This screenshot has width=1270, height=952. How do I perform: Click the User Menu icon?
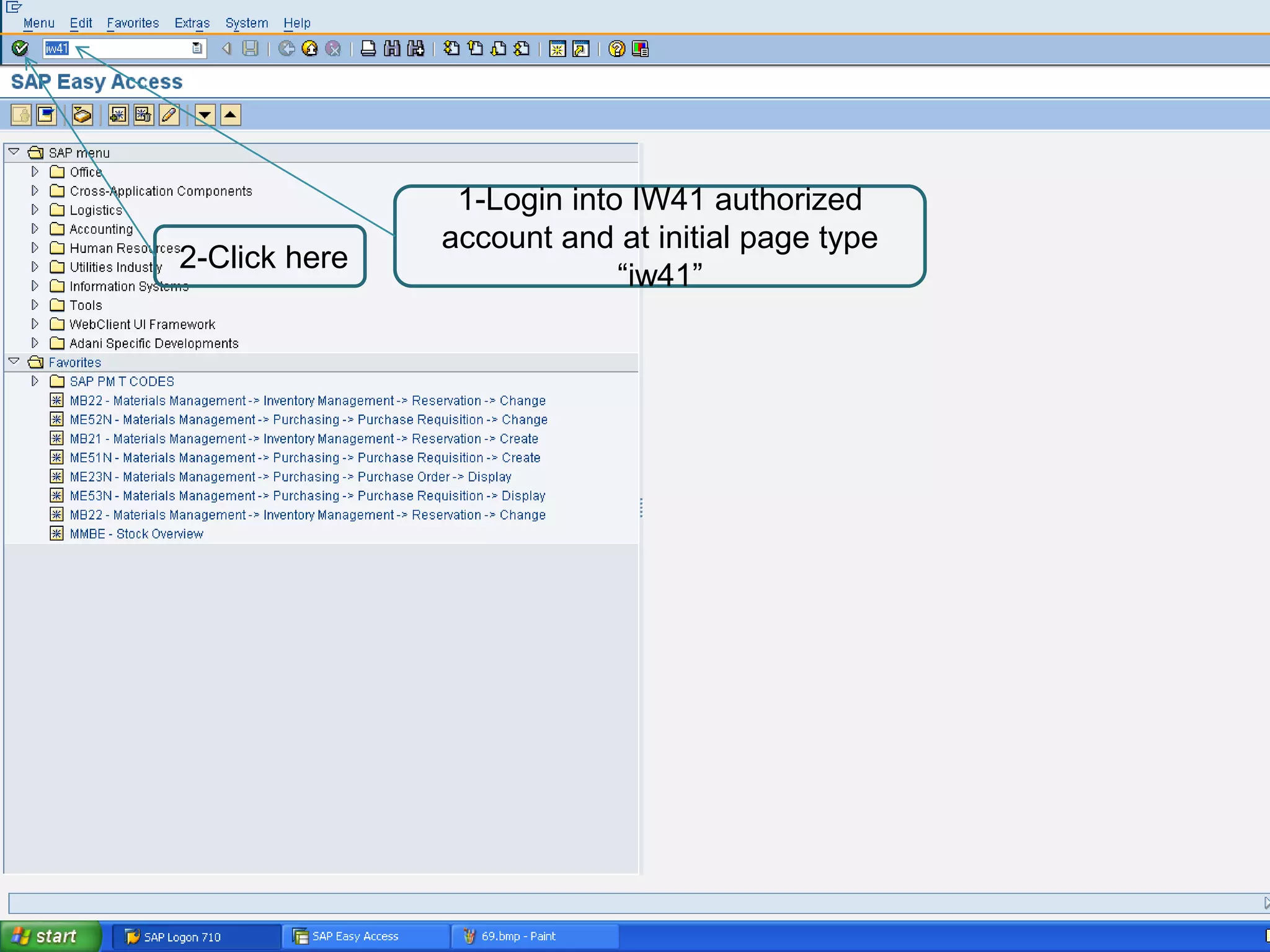[x=21, y=115]
